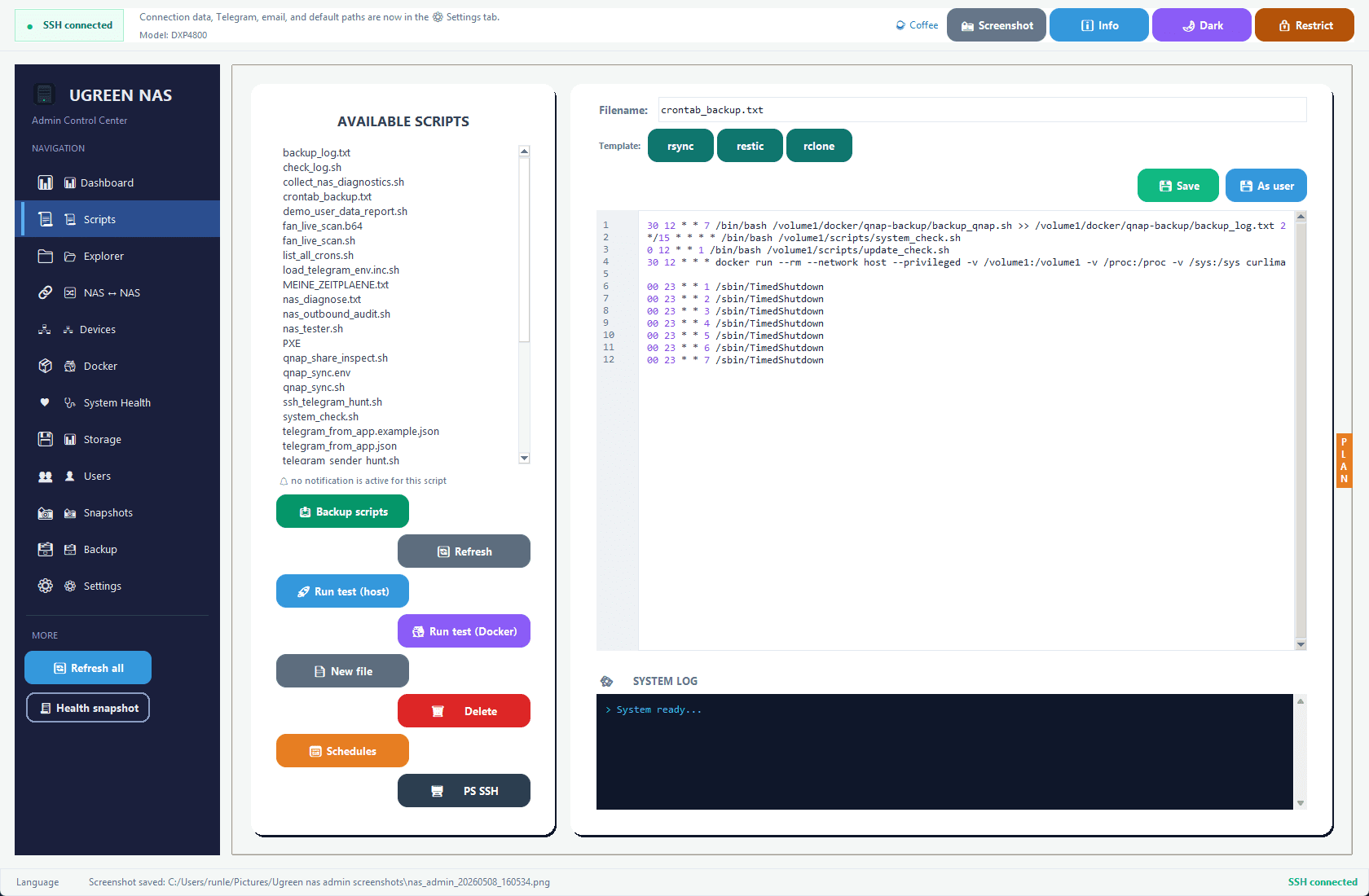This screenshot has height=896, width=1369.
Task: Open System Health page
Action: point(117,402)
